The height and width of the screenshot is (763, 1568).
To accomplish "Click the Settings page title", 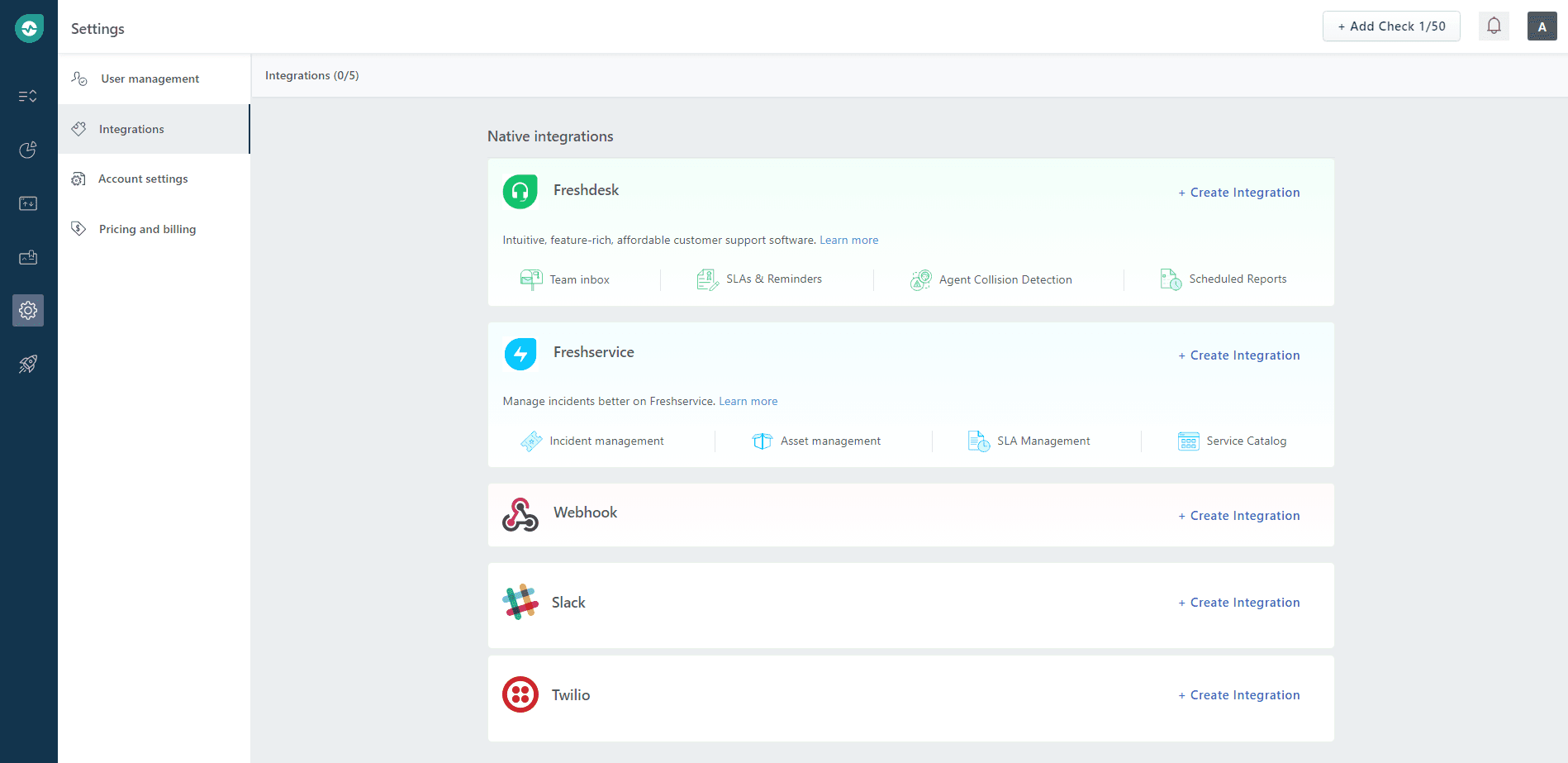I will (x=97, y=29).
